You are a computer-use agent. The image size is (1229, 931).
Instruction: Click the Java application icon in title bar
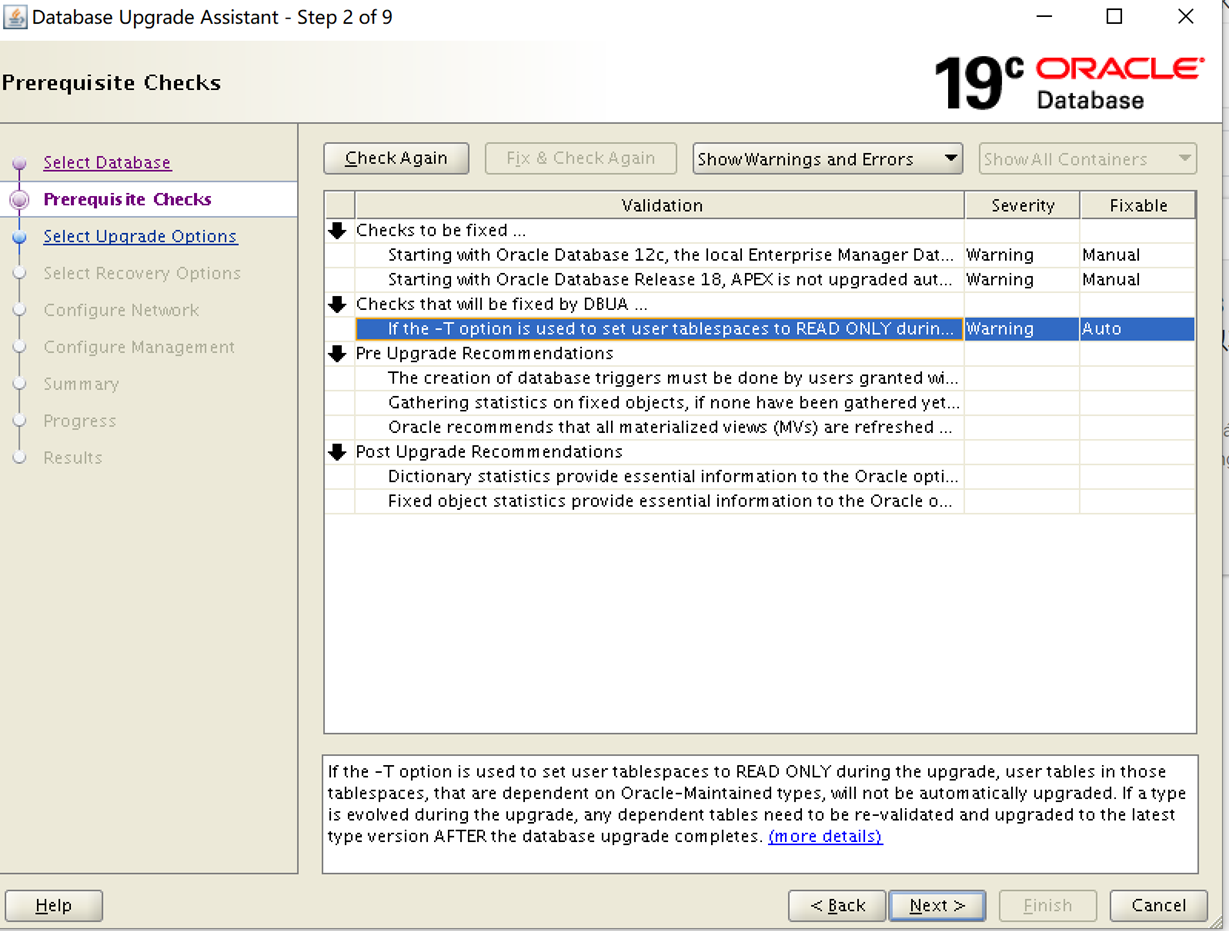15,17
